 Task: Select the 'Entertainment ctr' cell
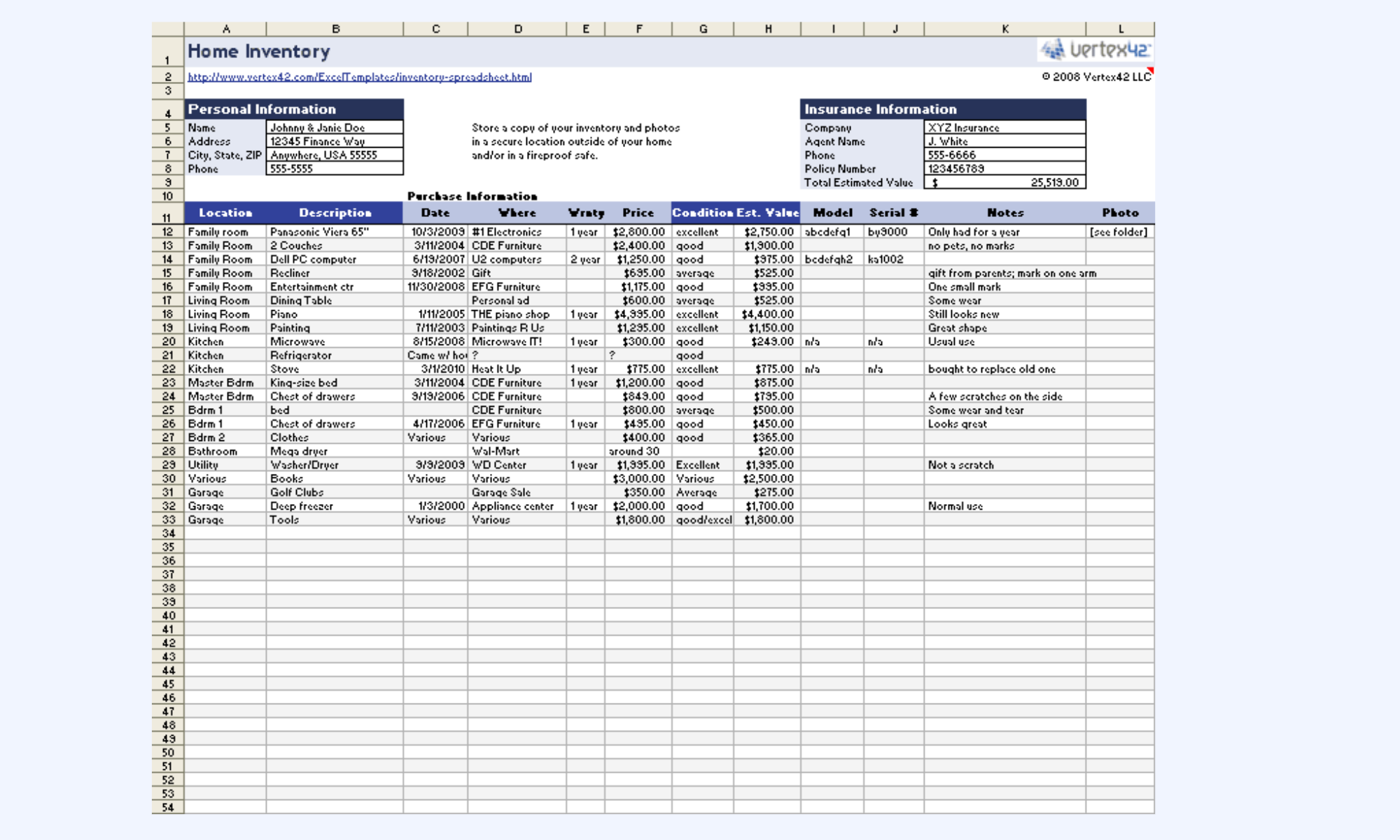(335, 287)
